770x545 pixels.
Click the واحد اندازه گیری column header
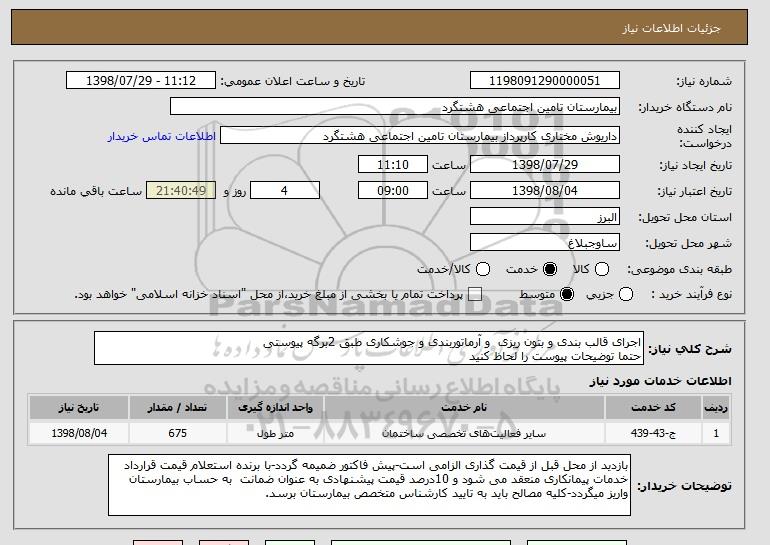coord(275,408)
